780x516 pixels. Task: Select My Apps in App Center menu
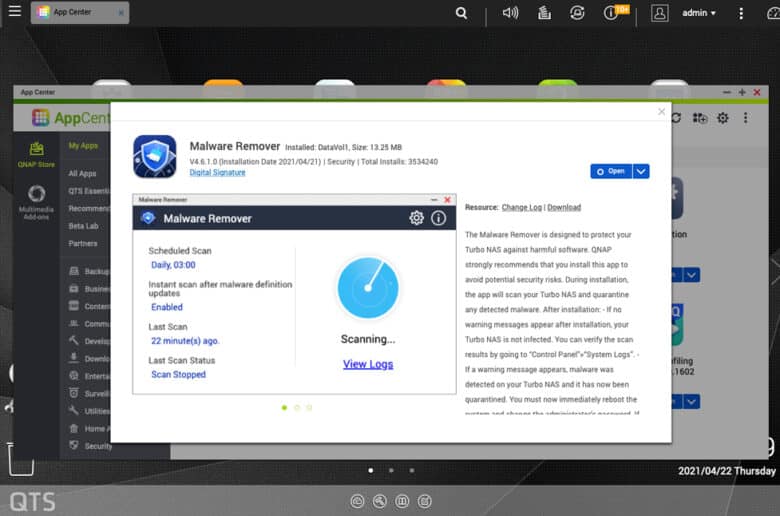[x=83, y=146]
